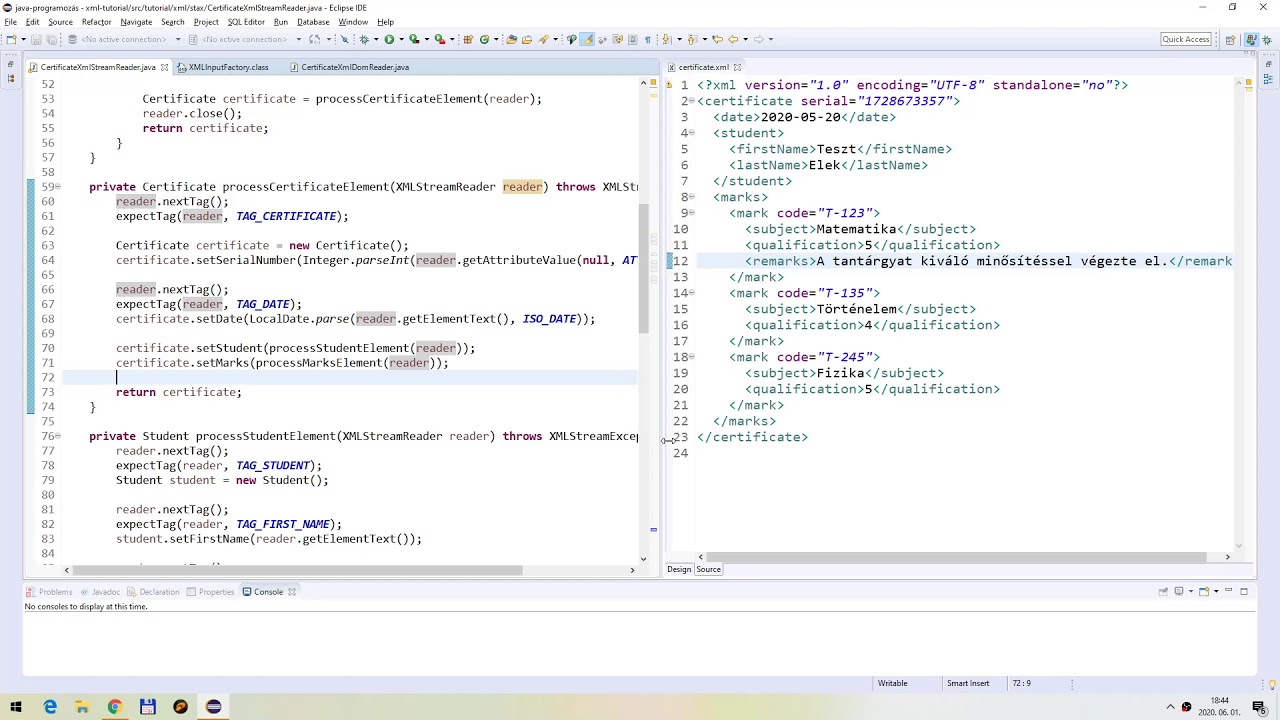Viewport: 1280px width, 720px height.
Task: Click the XML editor horizontal scrollbar
Action: click(x=956, y=557)
